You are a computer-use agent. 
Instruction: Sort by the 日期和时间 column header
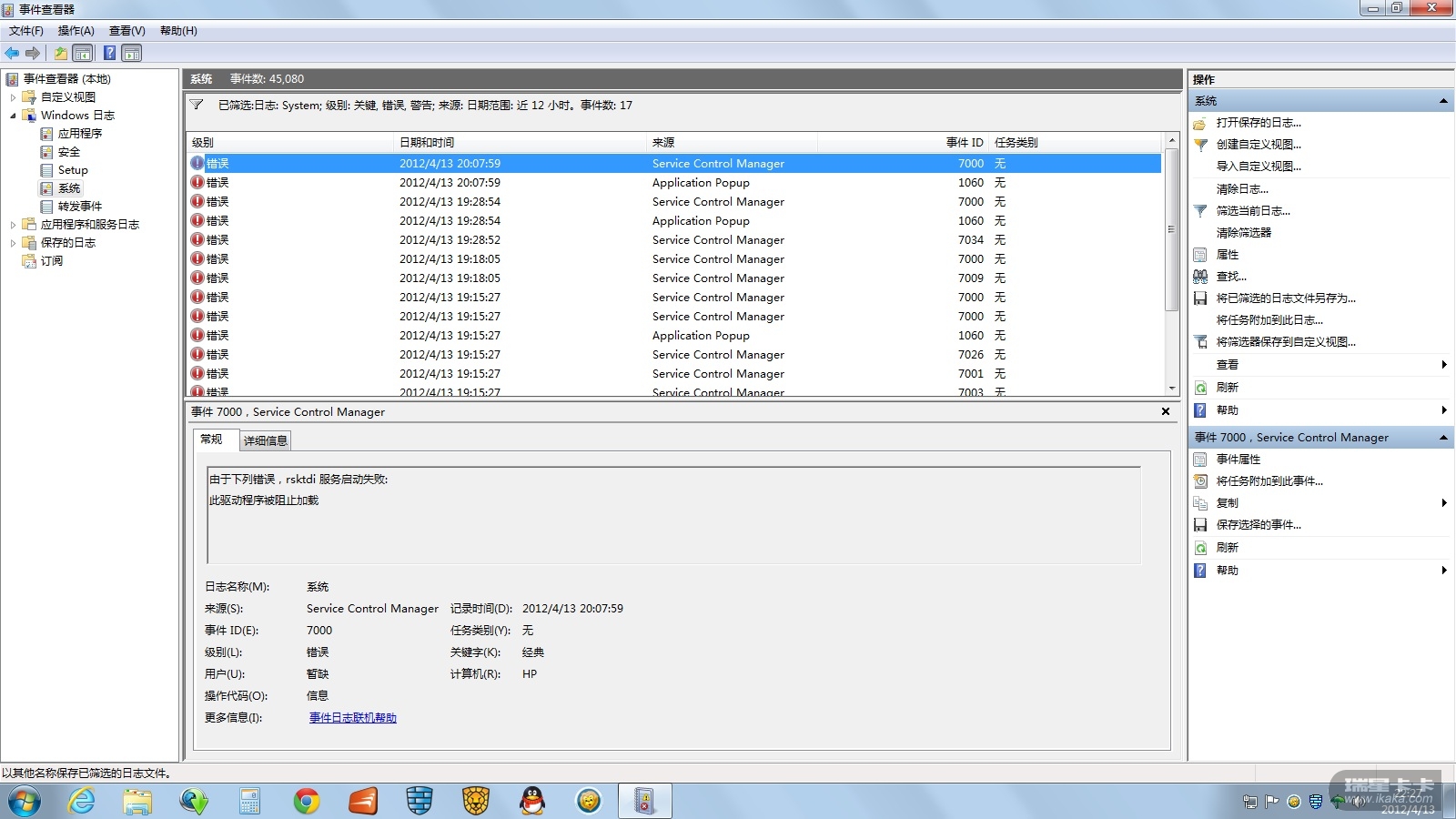tap(520, 143)
